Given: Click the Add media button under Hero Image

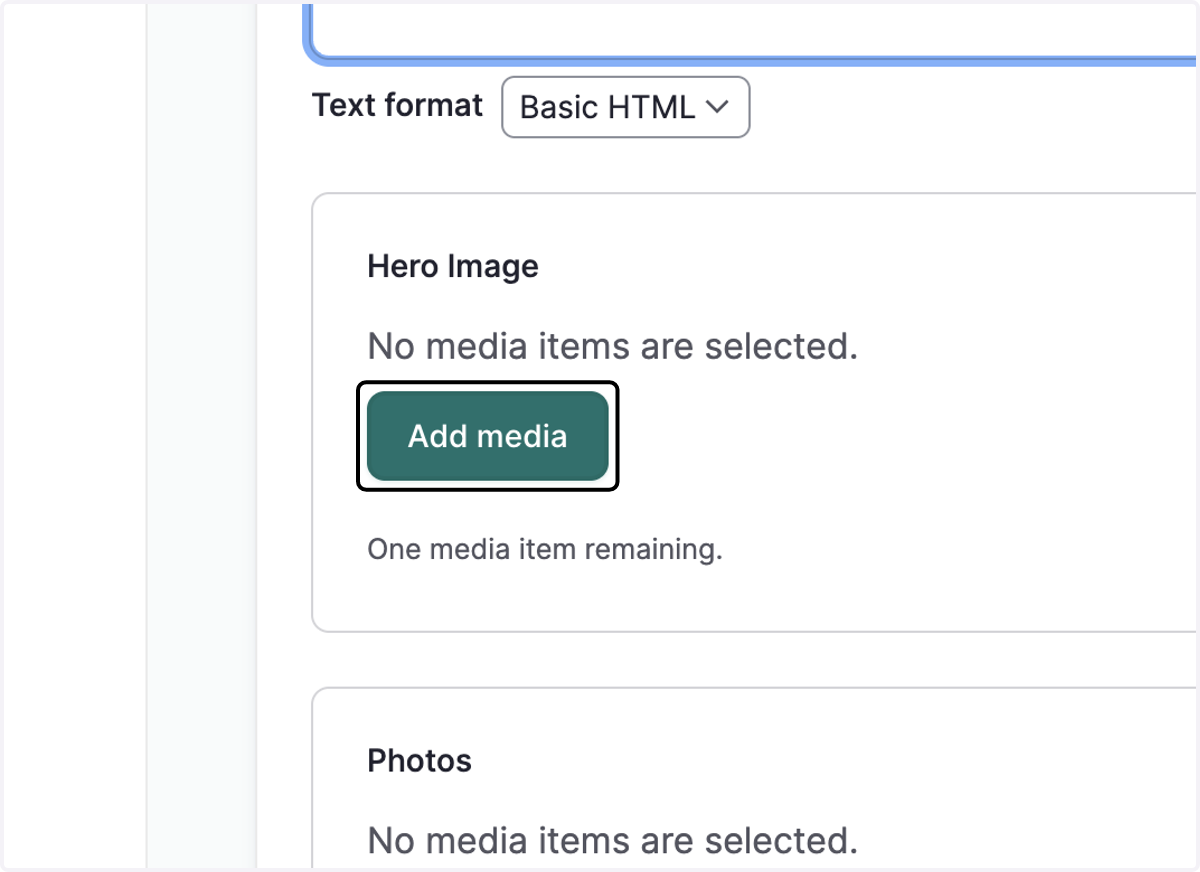Looking at the screenshot, I should click(488, 436).
